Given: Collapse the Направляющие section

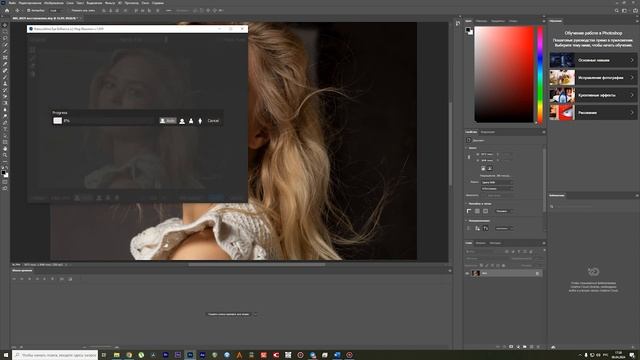Looking at the screenshot, I should tap(467, 221).
